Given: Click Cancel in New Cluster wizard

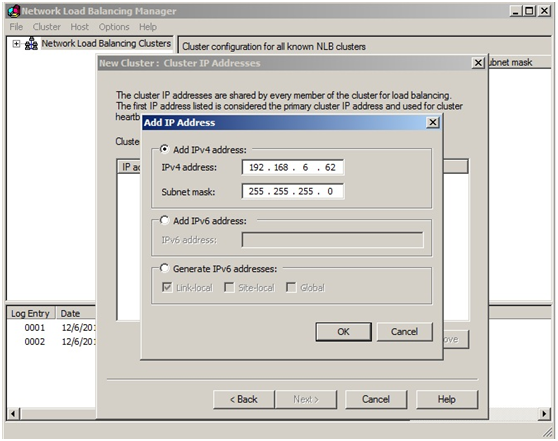Looking at the screenshot, I should 376,399.
